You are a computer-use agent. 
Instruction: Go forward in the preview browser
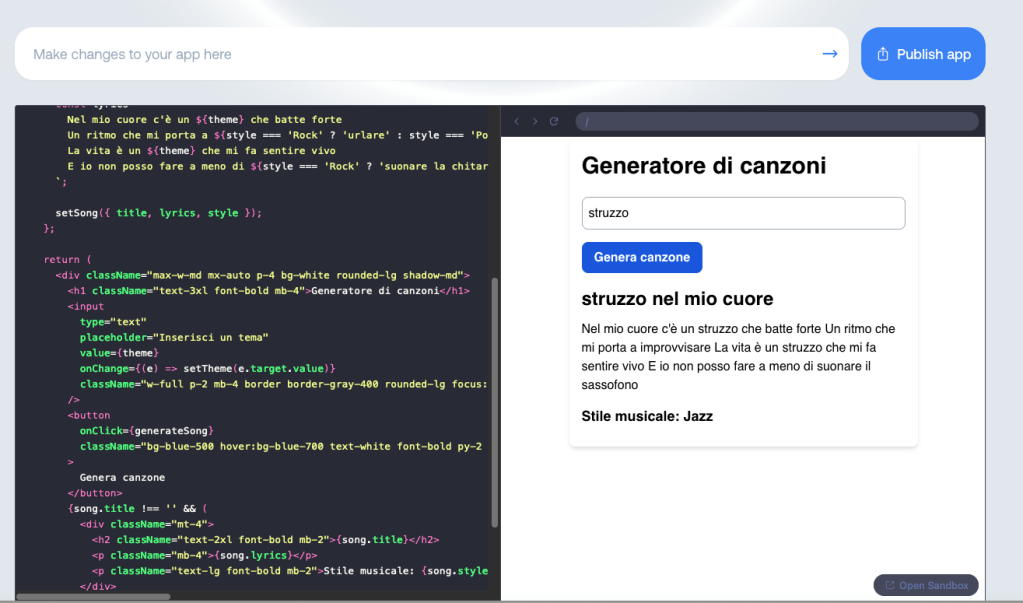tap(535, 121)
